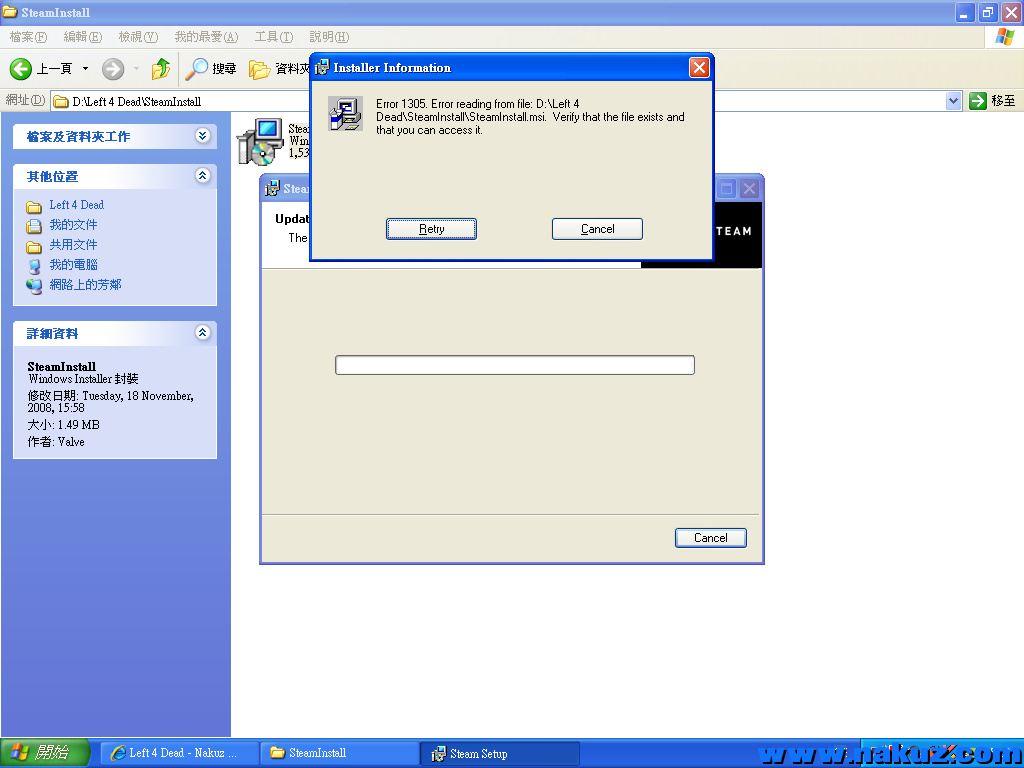Viewport: 1024px width, 768px height.
Task: Click the Back arrow toolbar icon
Action: [x=22, y=69]
